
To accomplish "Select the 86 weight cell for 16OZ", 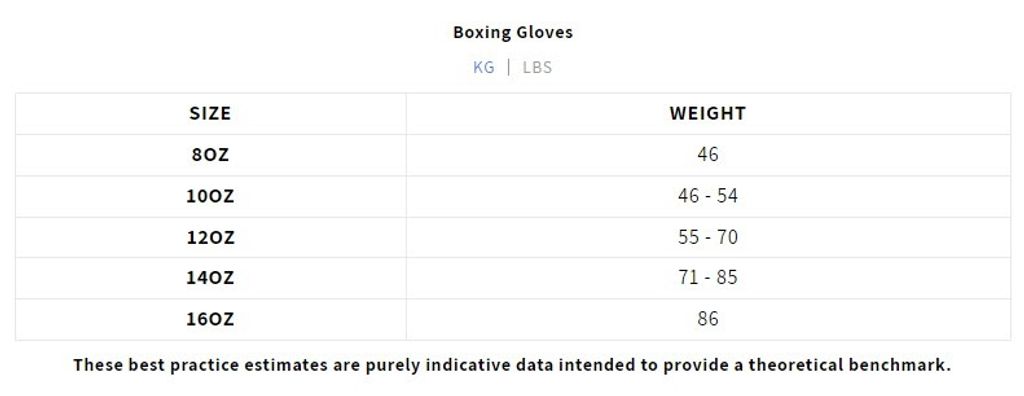I will (708, 319).
